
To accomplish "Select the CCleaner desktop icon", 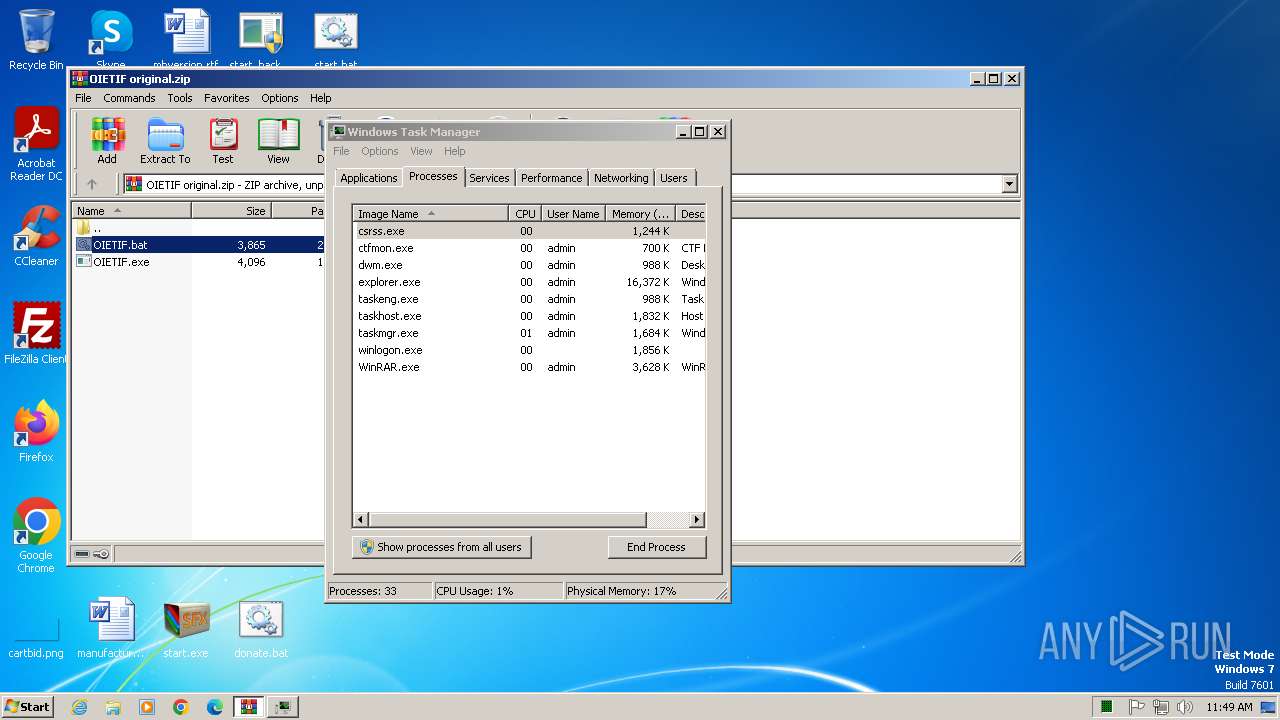I will click(36, 236).
